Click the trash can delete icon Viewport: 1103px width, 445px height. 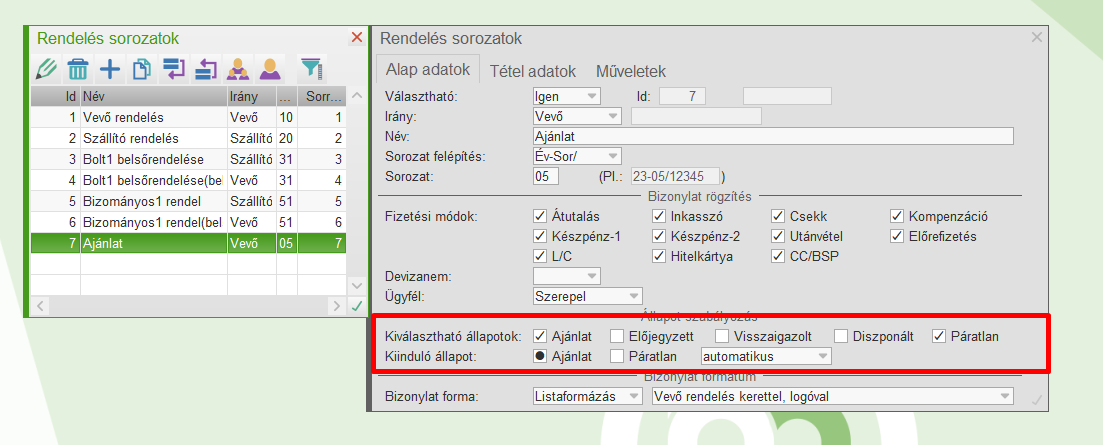coord(77,69)
